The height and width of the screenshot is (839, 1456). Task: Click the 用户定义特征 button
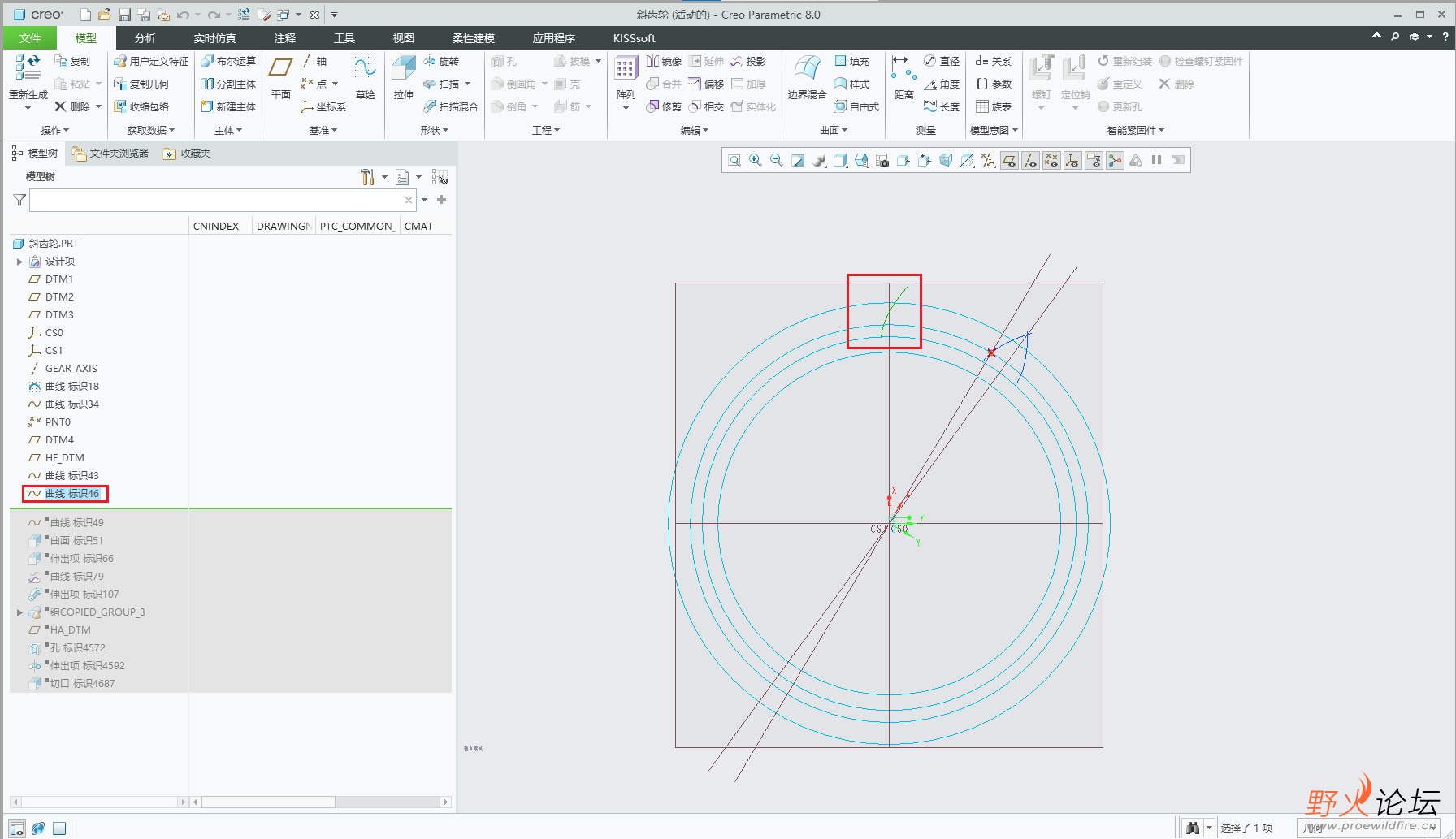pos(151,62)
